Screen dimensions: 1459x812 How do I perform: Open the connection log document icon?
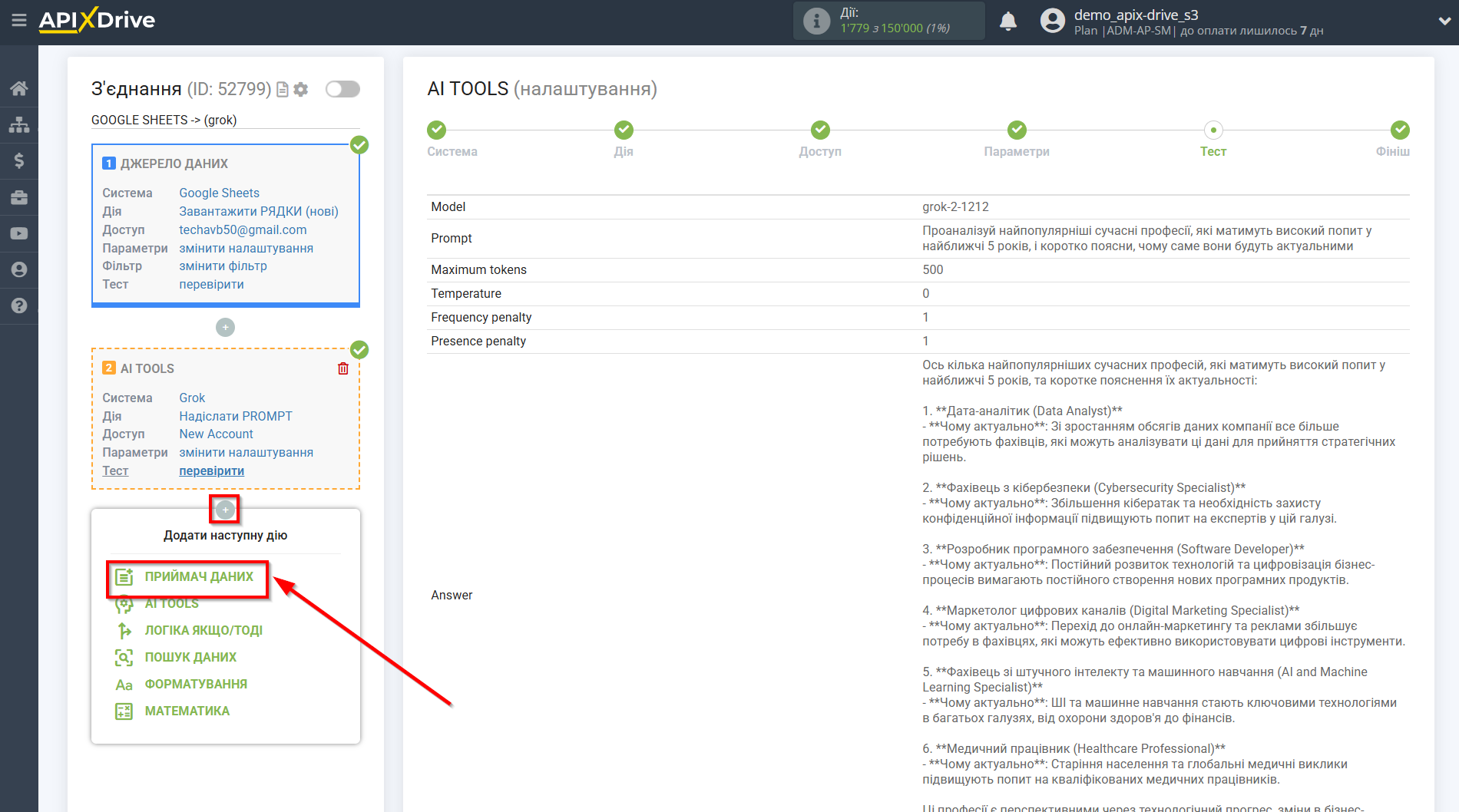pos(282,89)
